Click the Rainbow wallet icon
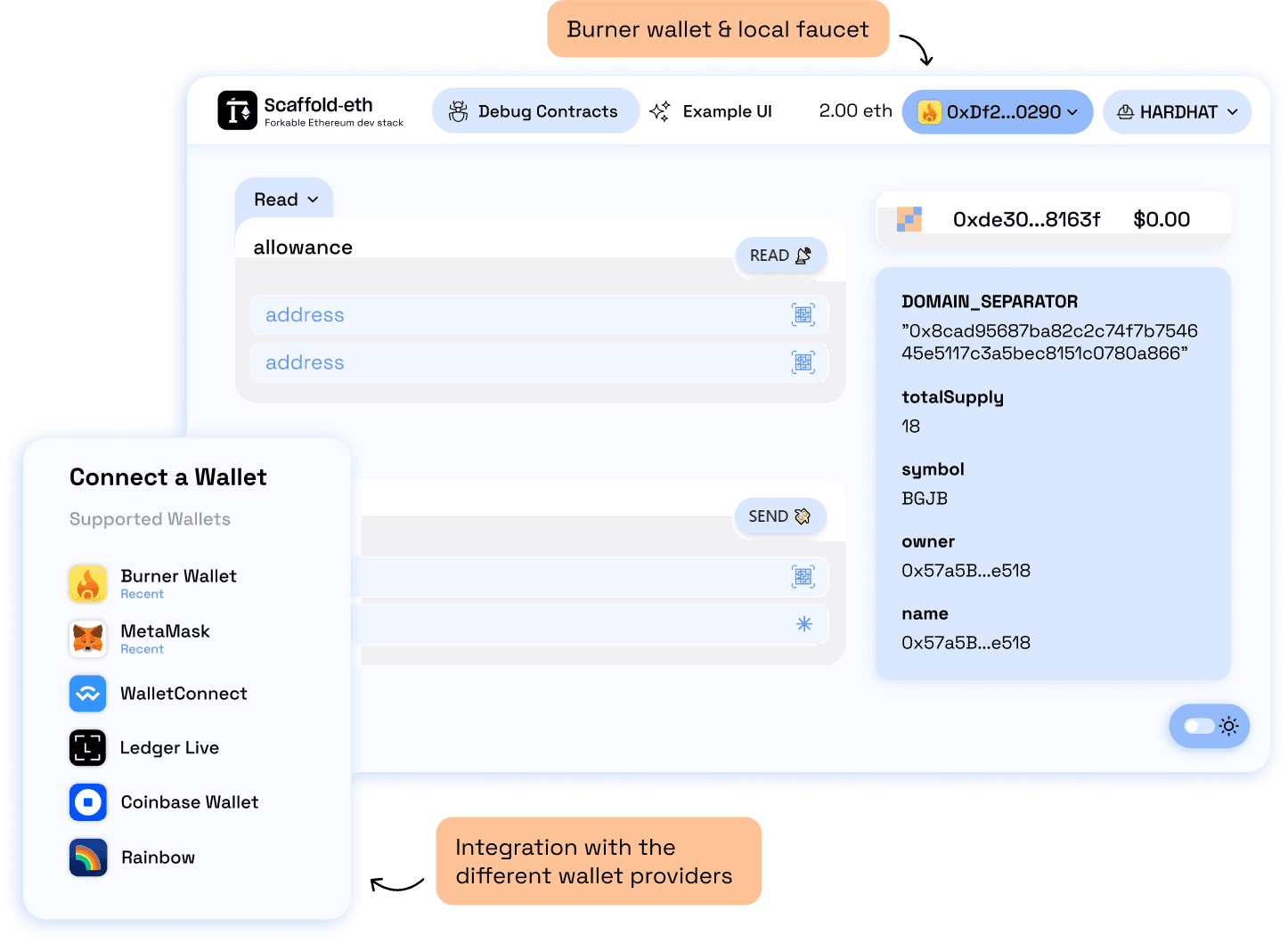 [x=88, y=858]
